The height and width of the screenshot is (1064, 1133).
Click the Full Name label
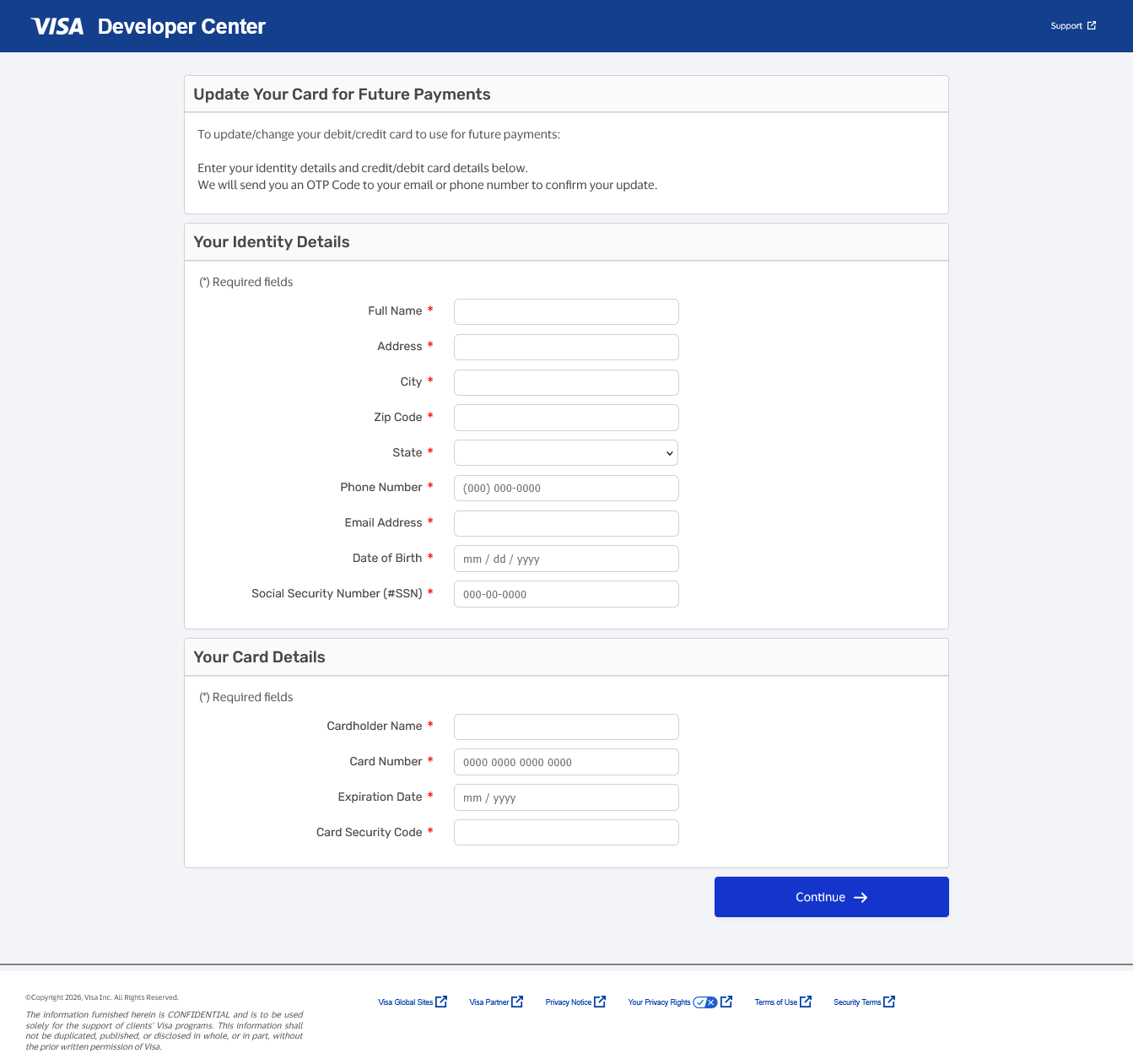[395, 311]
